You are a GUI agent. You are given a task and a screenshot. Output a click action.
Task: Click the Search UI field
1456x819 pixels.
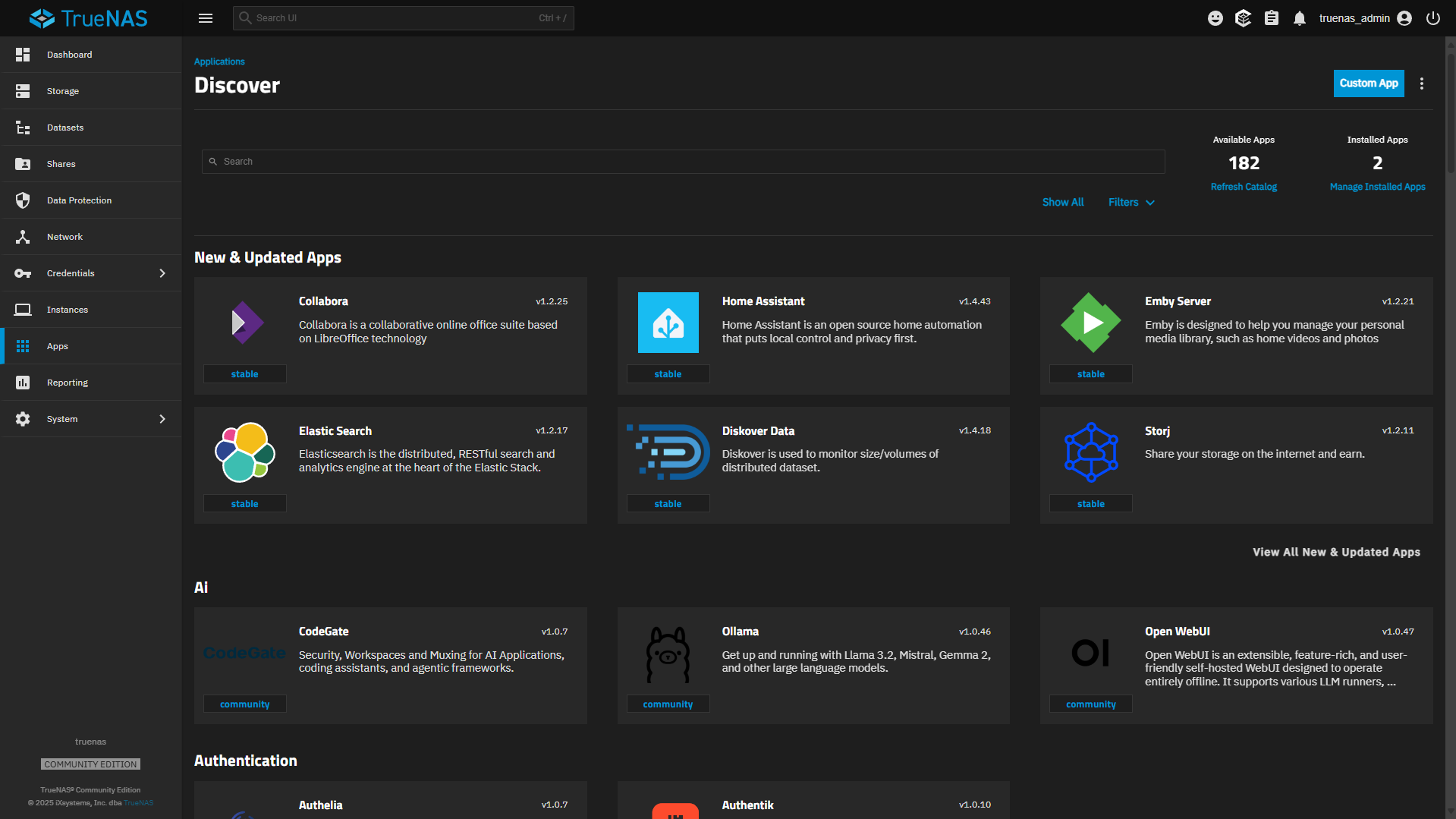404,18
